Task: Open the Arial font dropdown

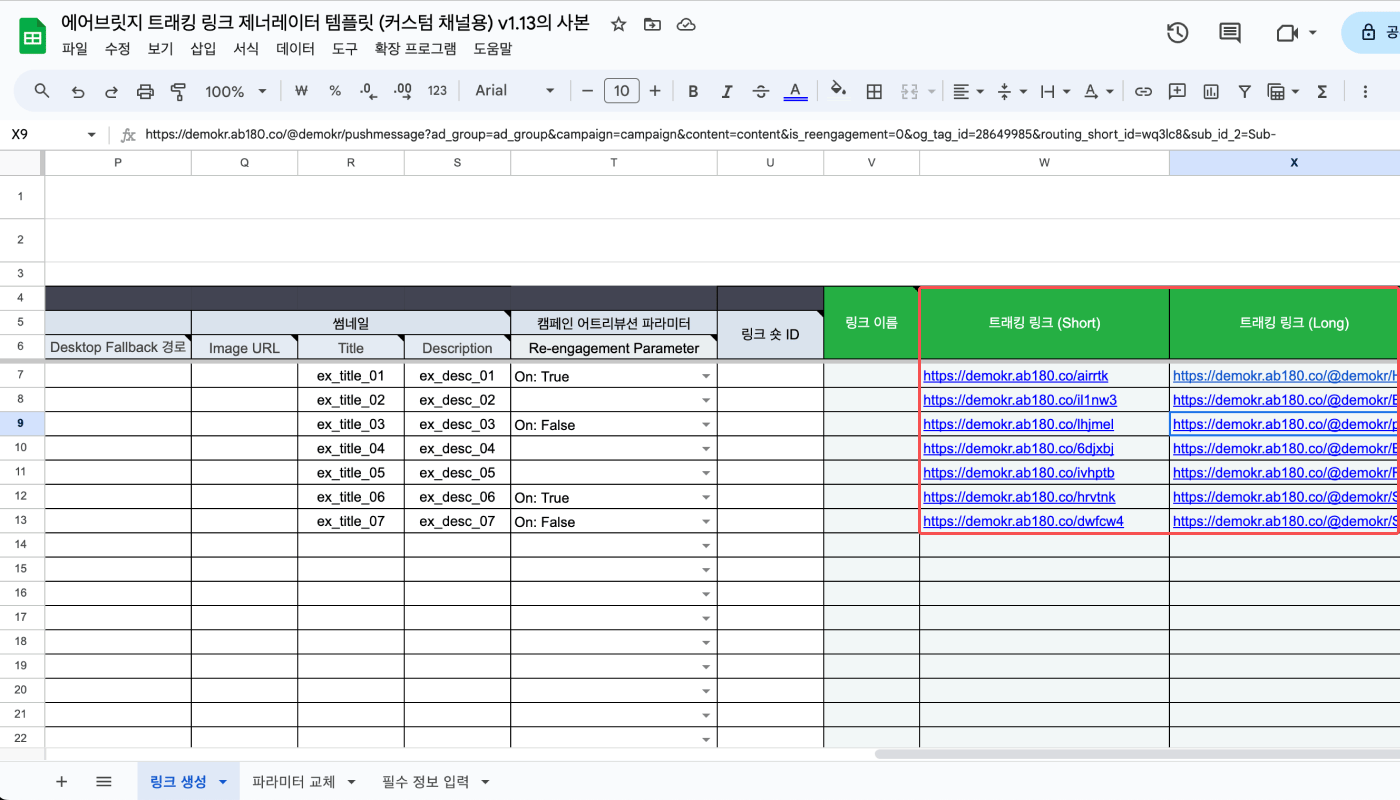Action: [514, 91]
